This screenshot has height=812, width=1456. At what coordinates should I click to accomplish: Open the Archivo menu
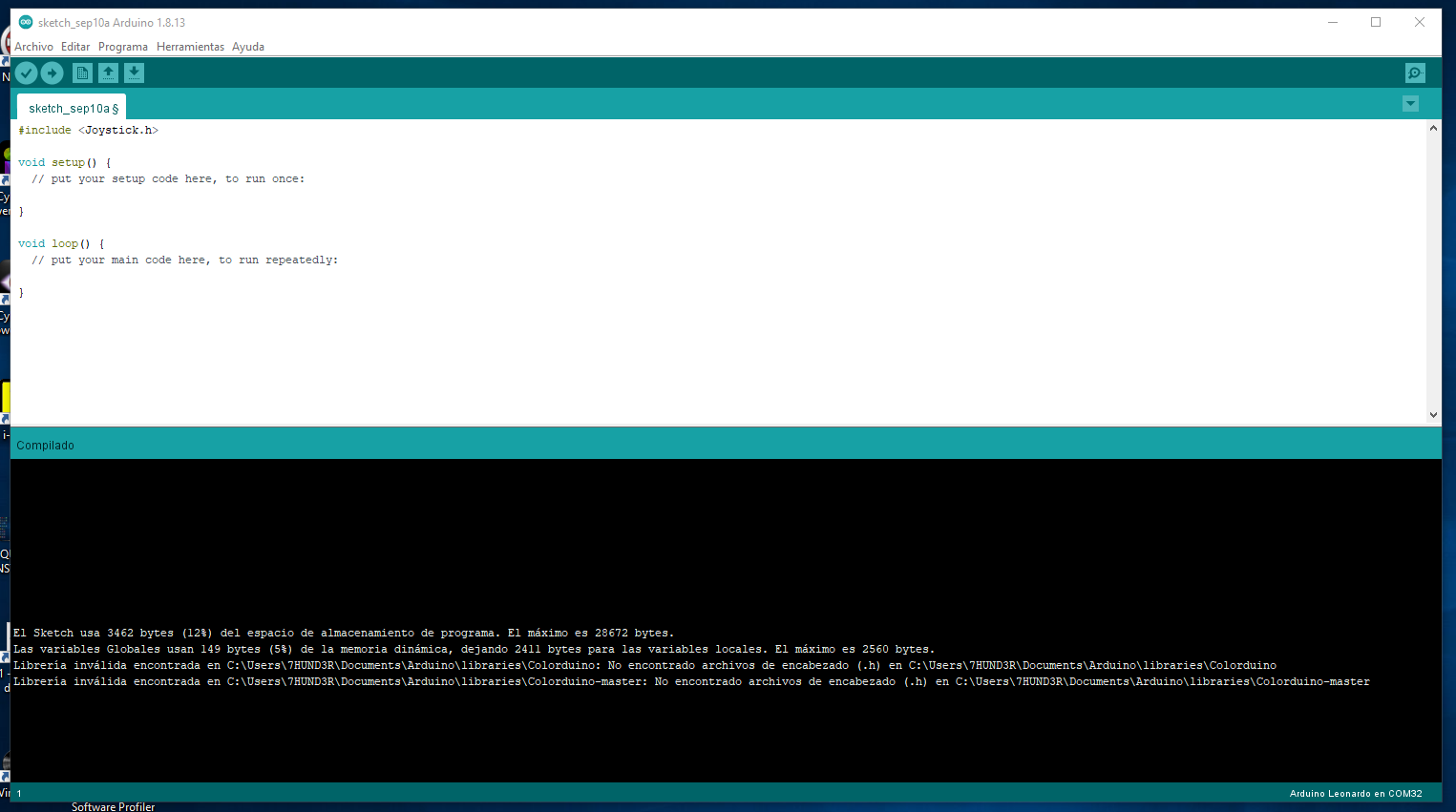pyautogui.click(x=33, y=47)
